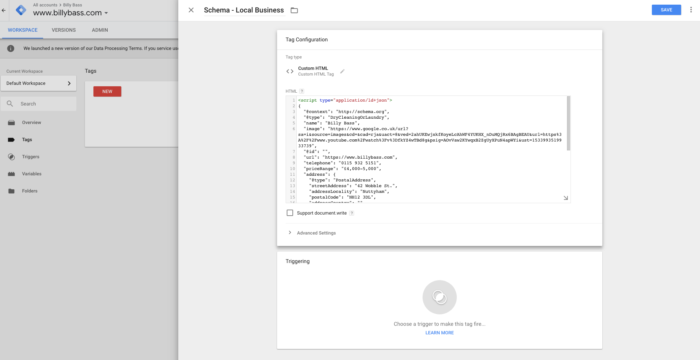Click the info icon in the notification banner

[x=11, y=48]
